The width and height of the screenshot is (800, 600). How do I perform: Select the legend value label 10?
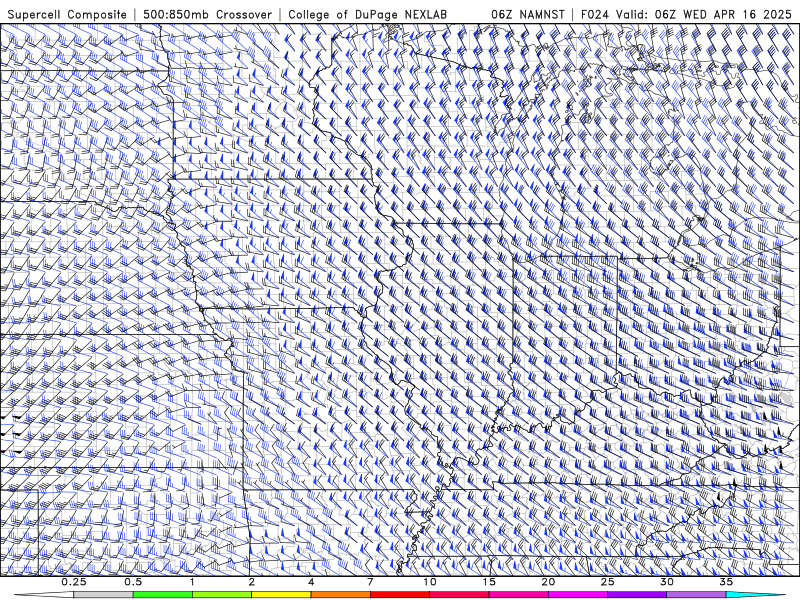pos(430,582)
